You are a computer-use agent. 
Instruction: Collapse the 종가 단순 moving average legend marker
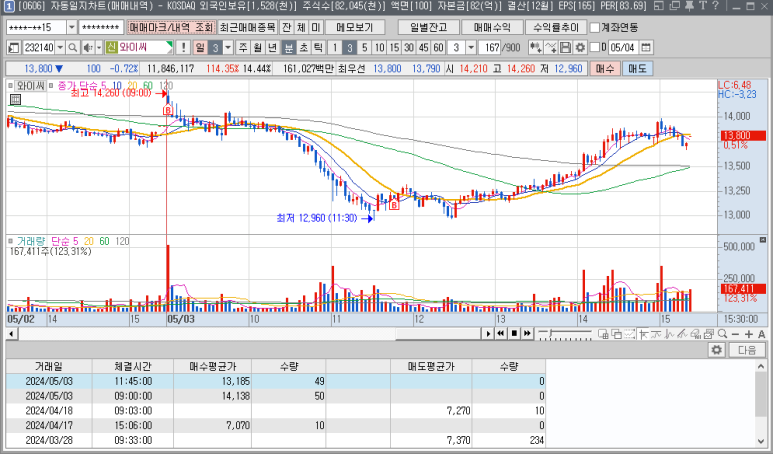(x=51, y=86)
